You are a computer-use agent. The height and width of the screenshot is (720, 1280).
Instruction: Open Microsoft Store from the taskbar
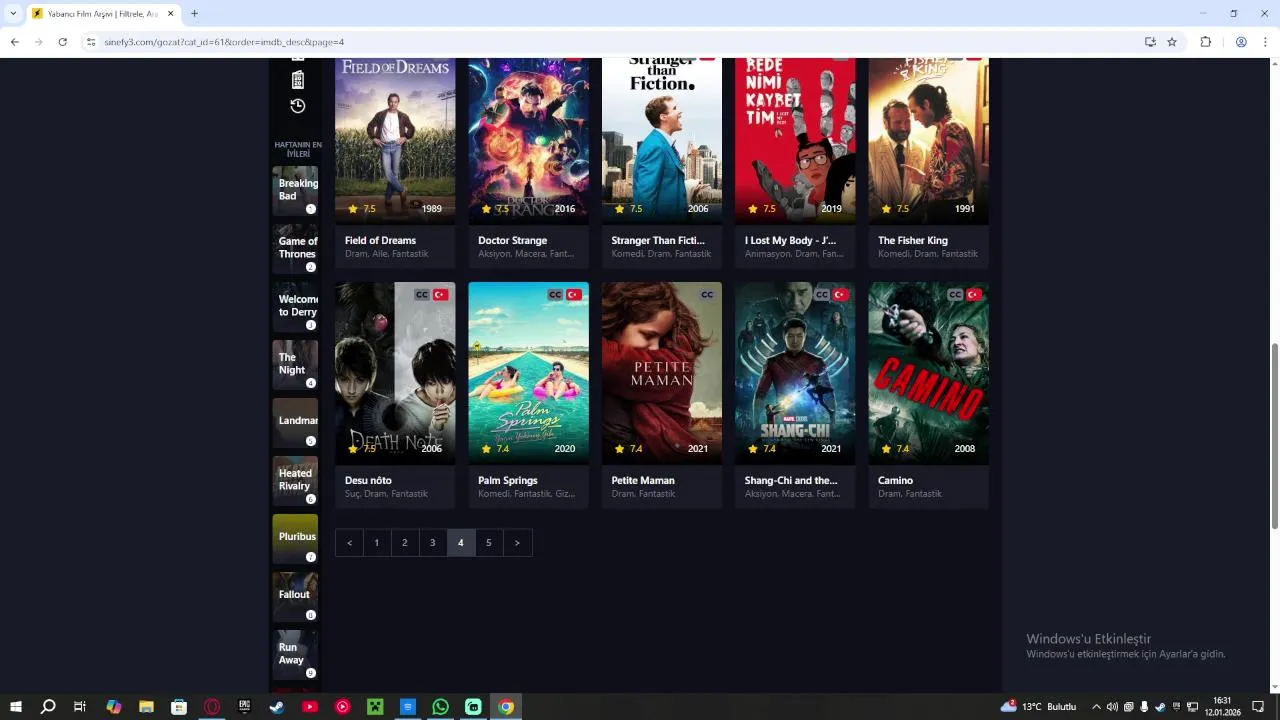pyautogui.click(x=179, y=707)
